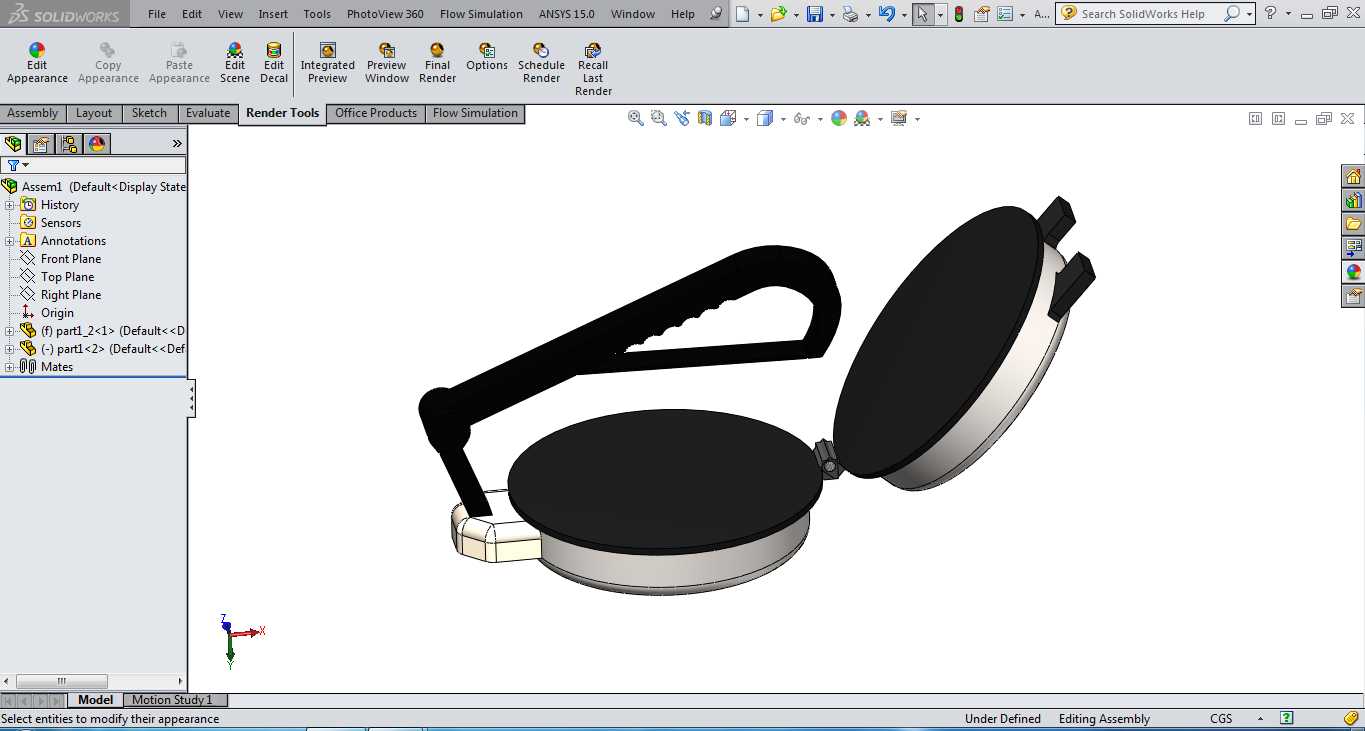Click the Previous View icon
This screenshot has height=731, width=1365.
(x=682, y=118)
